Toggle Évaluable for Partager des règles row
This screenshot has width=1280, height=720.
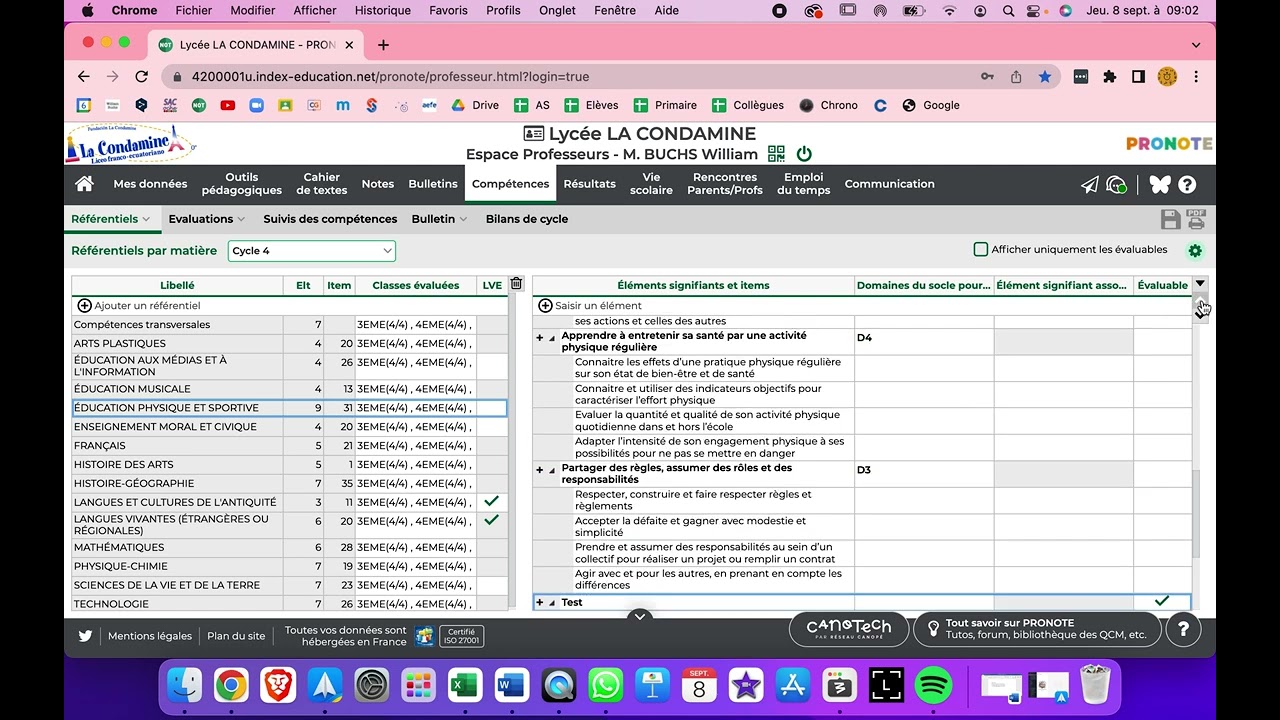click(1162, 474)
